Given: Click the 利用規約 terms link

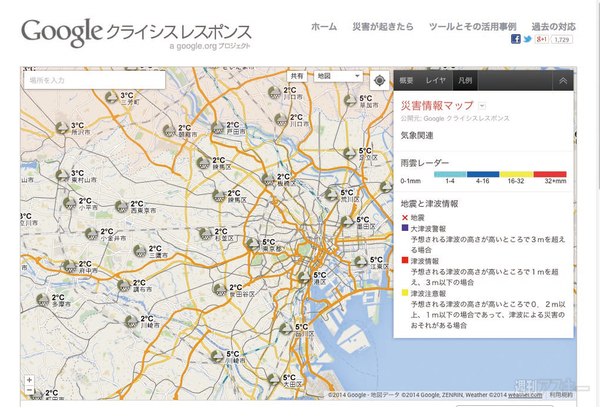Looking at the screenshot, I should [x=561, y=395].
